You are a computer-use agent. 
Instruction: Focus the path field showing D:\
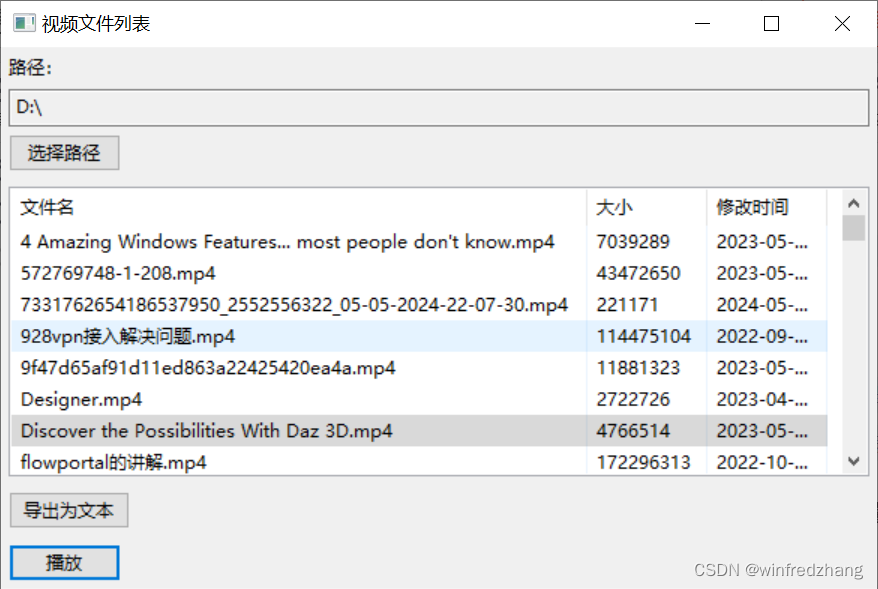pos(439,107)
